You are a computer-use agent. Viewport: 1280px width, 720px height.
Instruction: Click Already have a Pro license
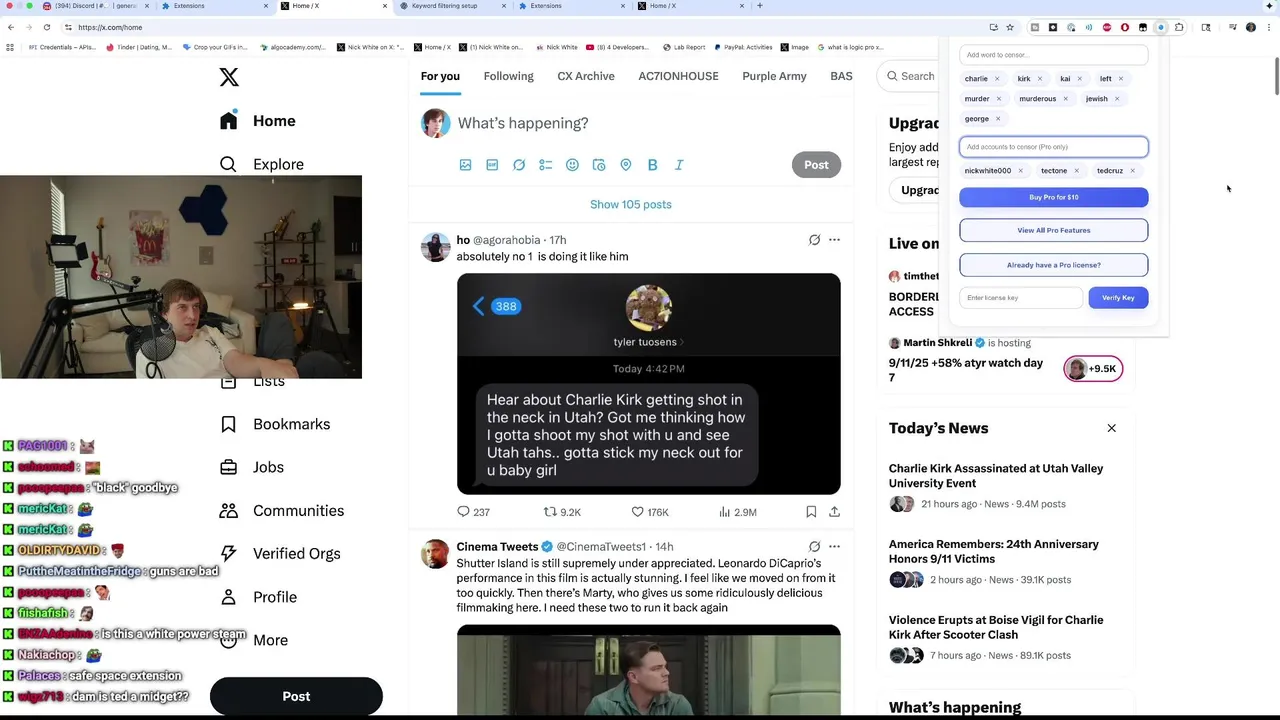click(1054, 265)
